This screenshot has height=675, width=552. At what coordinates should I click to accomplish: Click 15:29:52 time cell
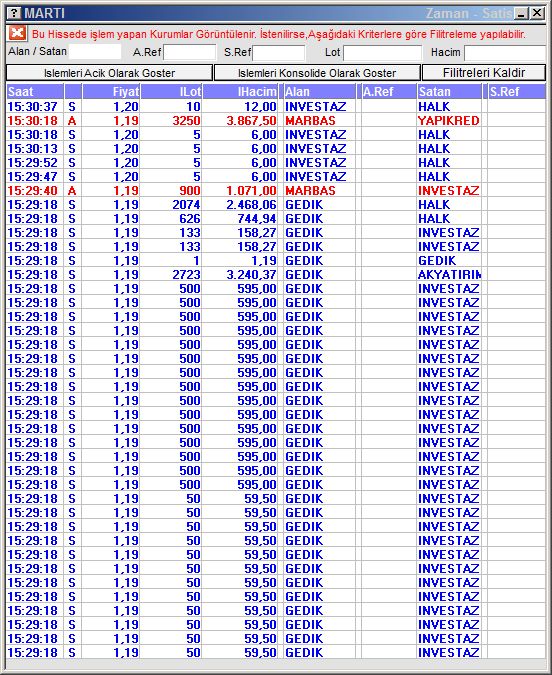click(33, 162)
